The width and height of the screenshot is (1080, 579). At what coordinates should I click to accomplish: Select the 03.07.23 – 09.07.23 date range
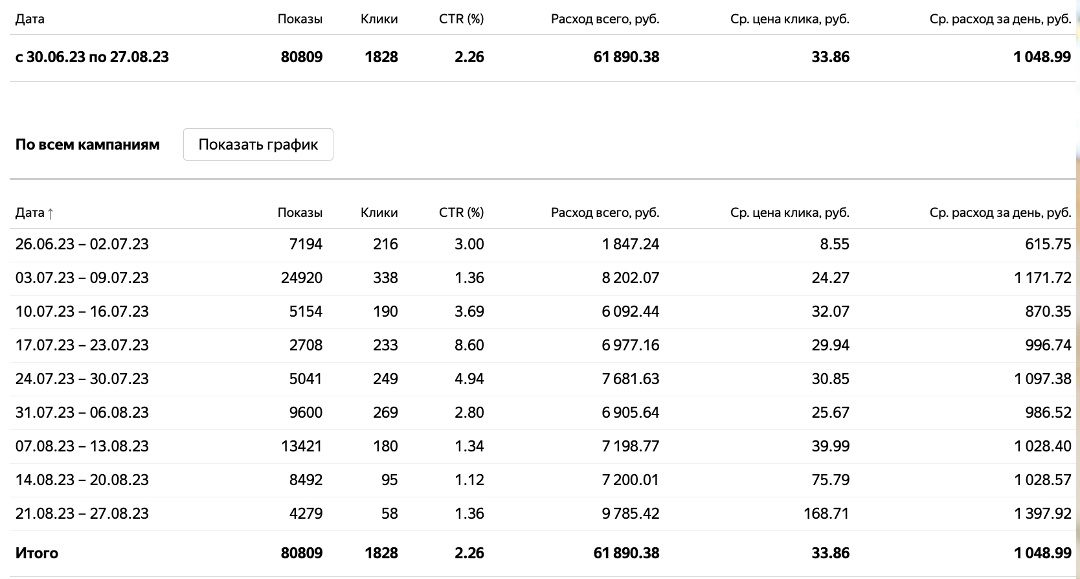[x=82, y=278]
